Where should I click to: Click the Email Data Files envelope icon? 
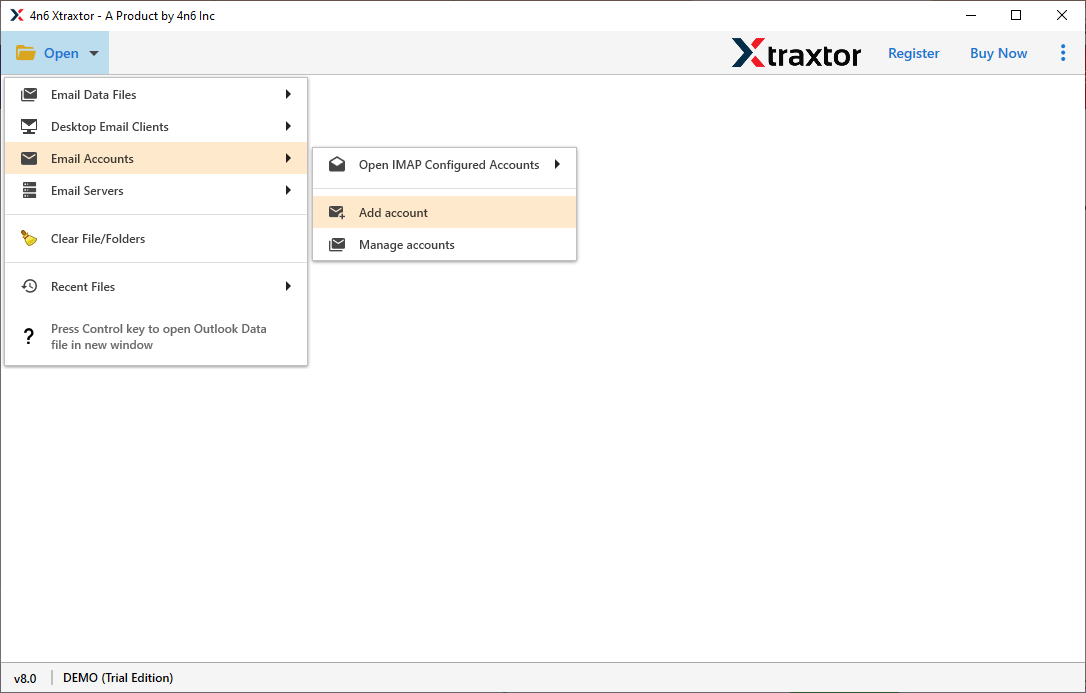click(x=28, y=94)
